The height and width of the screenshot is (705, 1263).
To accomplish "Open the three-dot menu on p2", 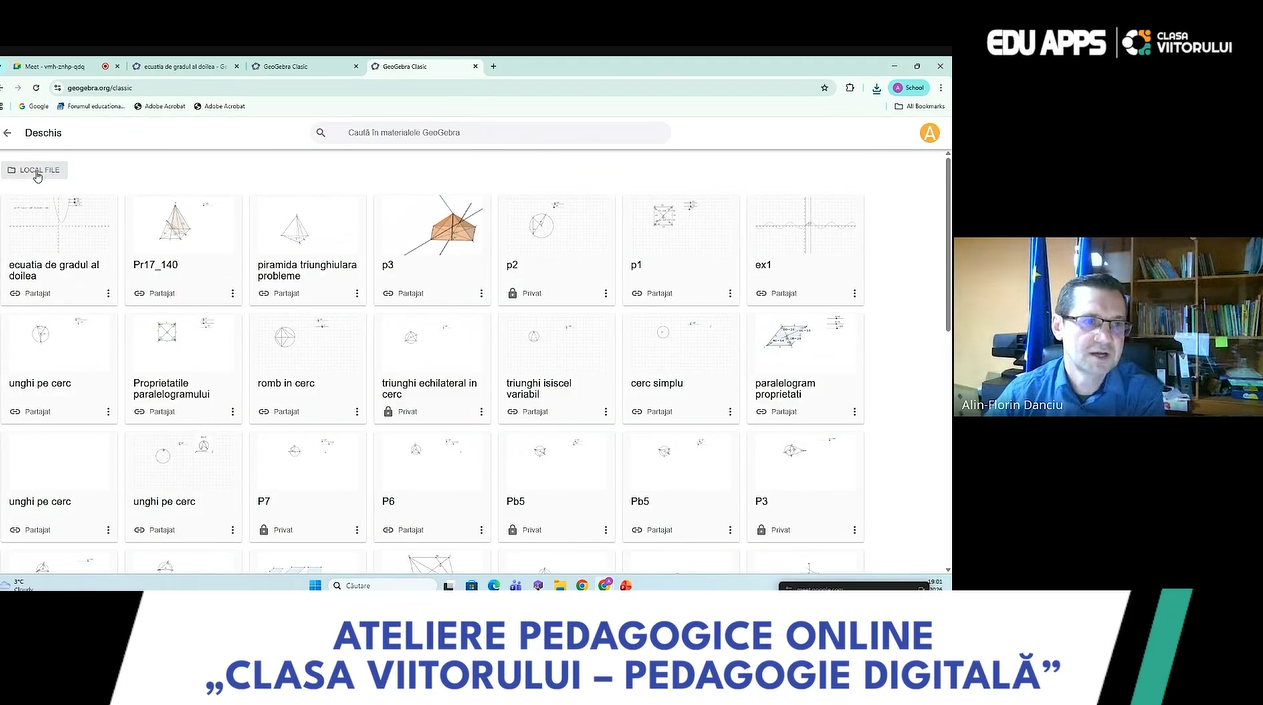I will tap(606, 294).
